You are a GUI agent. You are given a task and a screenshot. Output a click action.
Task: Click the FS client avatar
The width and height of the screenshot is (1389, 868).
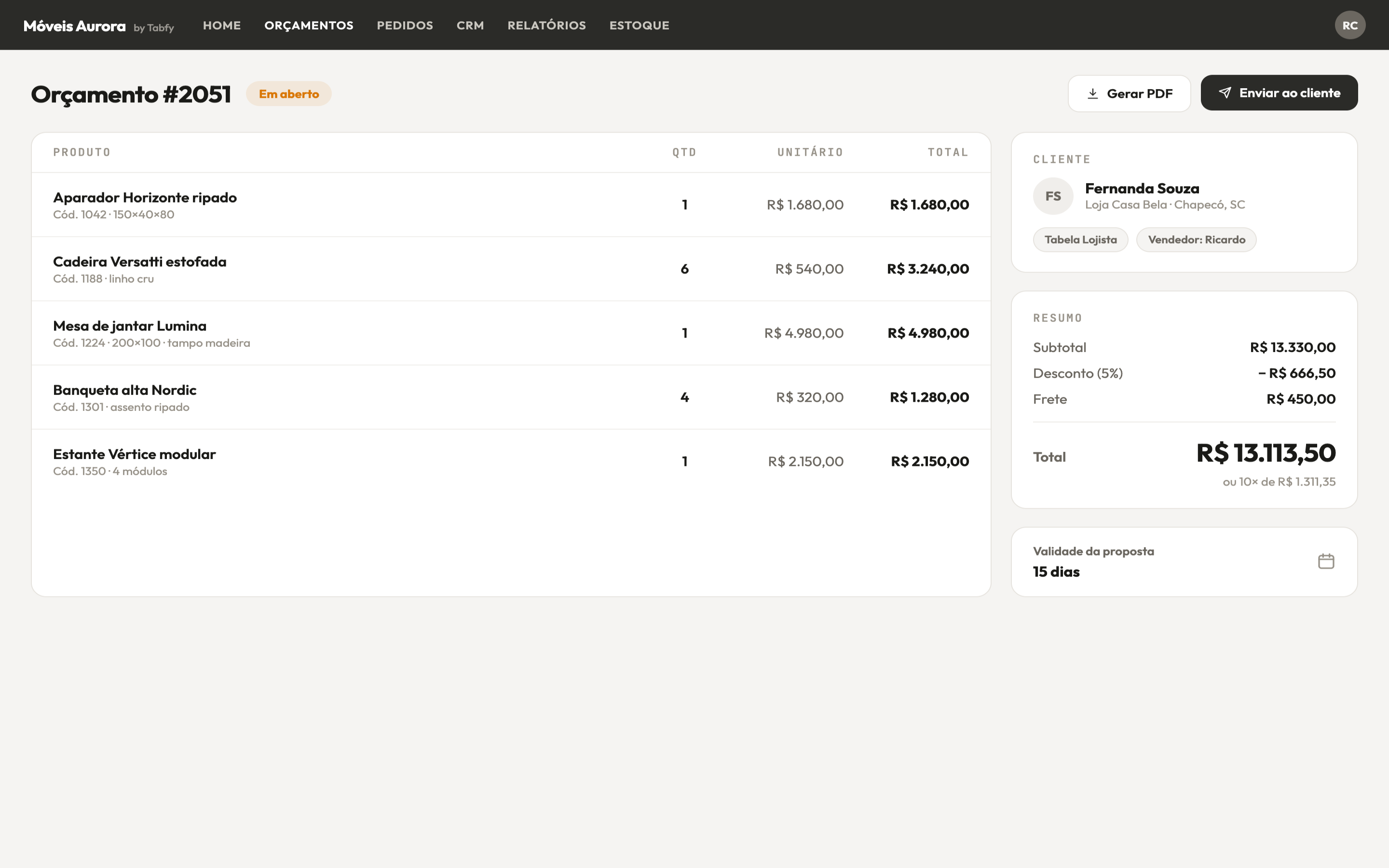pos(1053,196)
